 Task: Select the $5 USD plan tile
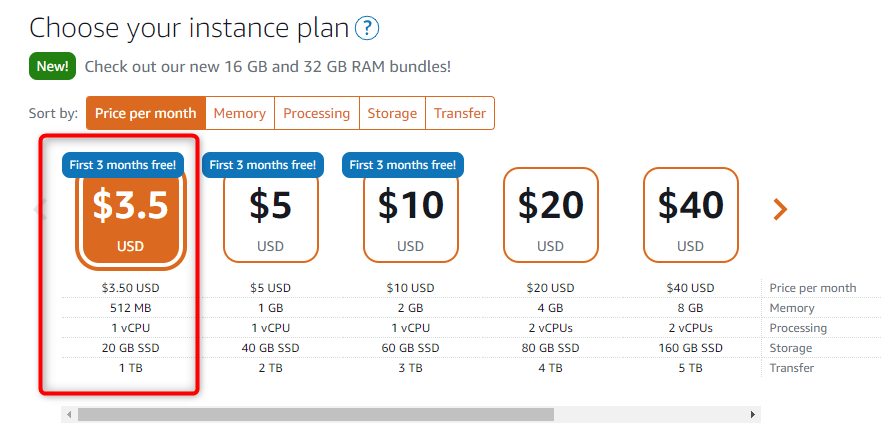pyautogui.click(x=270, y=216)
